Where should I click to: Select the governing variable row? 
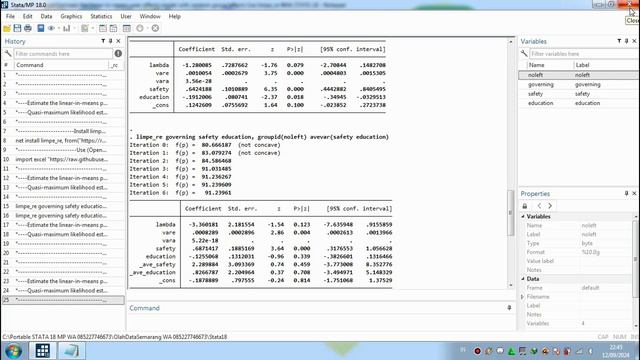tap(578, 84)
